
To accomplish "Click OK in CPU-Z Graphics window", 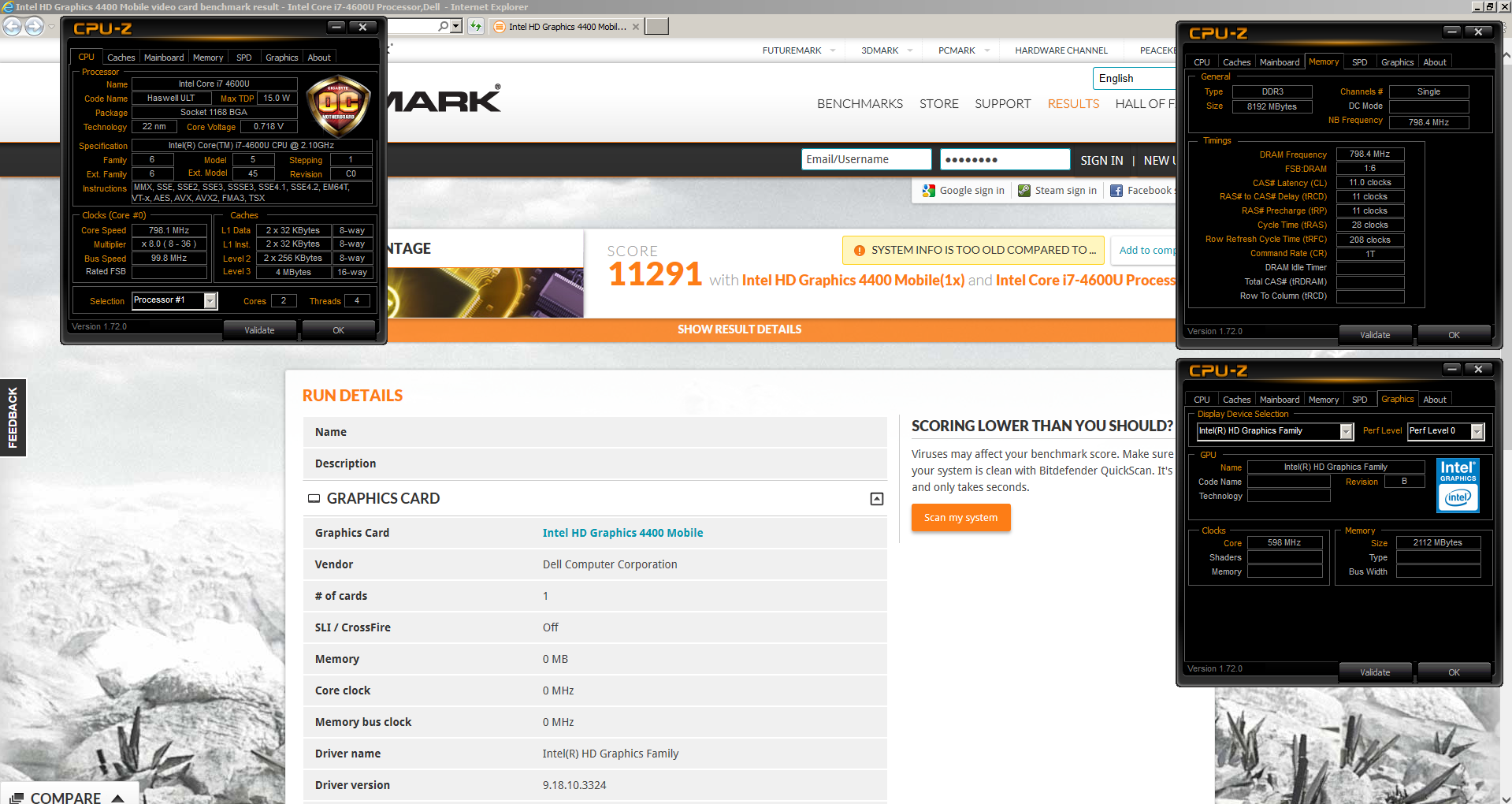I will [x=1454, y=672].
